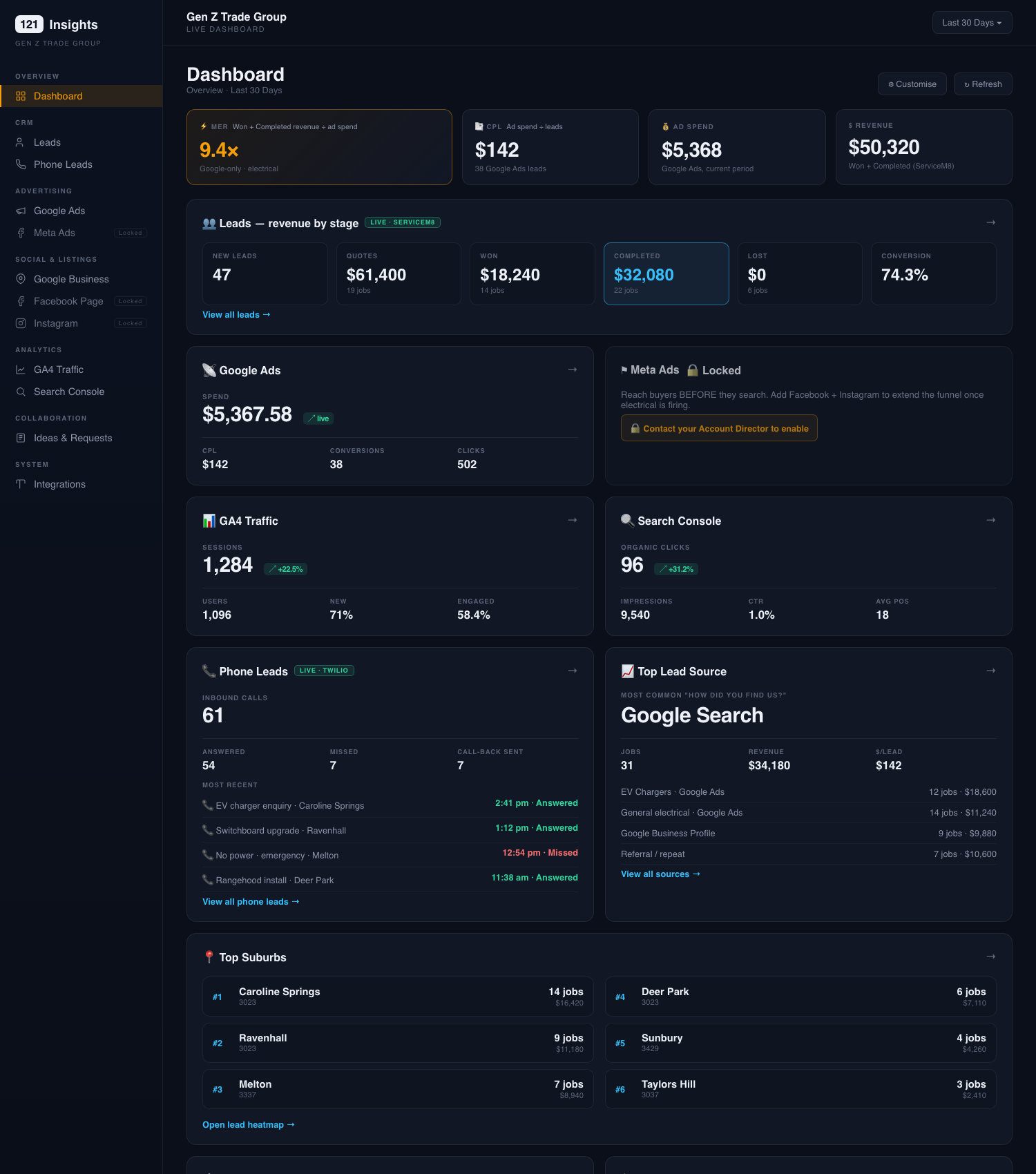Click the Google Business pin icon in sidebar

[21, 279]
